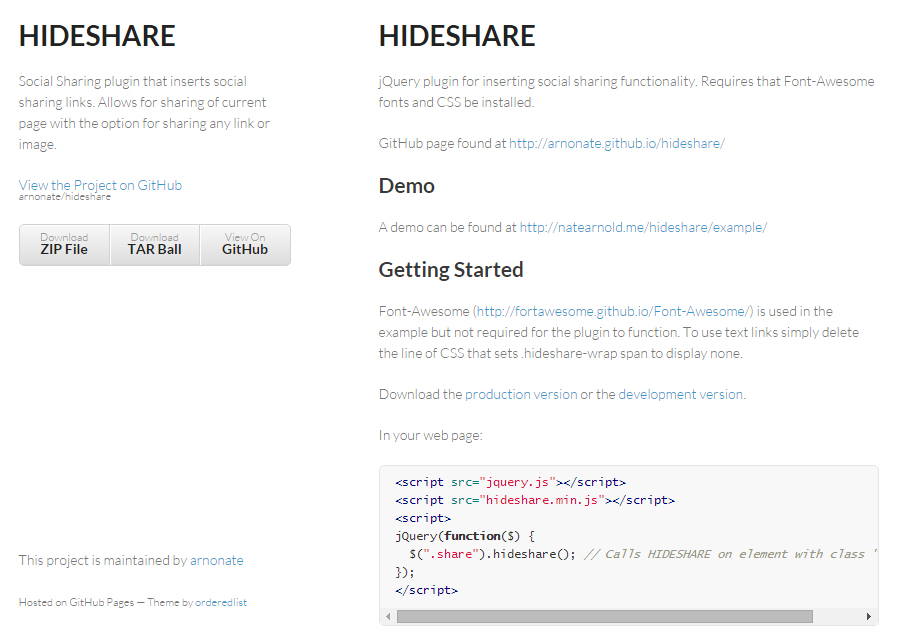Click the View On GitHub button
This screenshot has height=639, width=897.
click(x=245, y=245)
